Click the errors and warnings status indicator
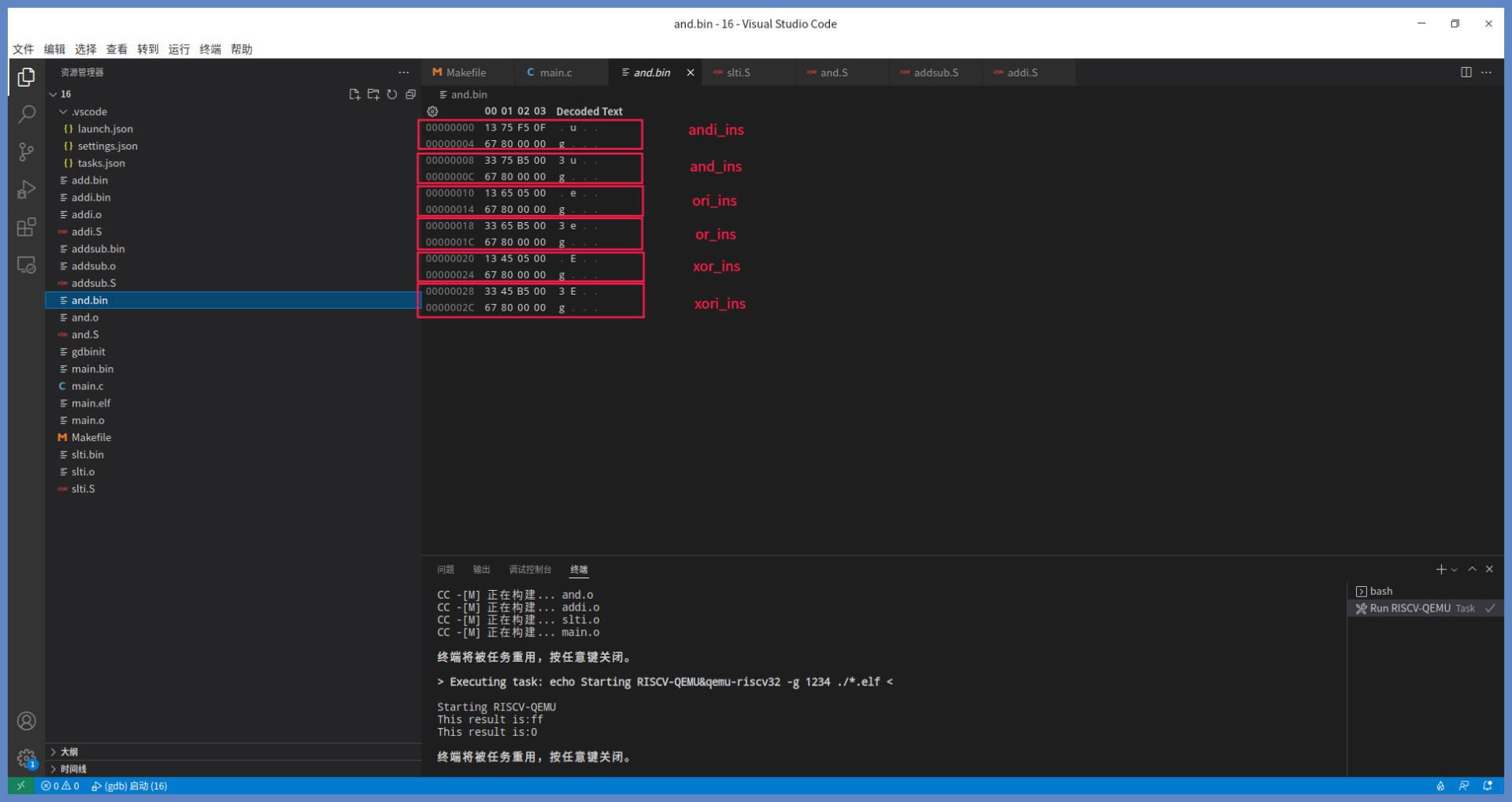 [x=60, y=785]
